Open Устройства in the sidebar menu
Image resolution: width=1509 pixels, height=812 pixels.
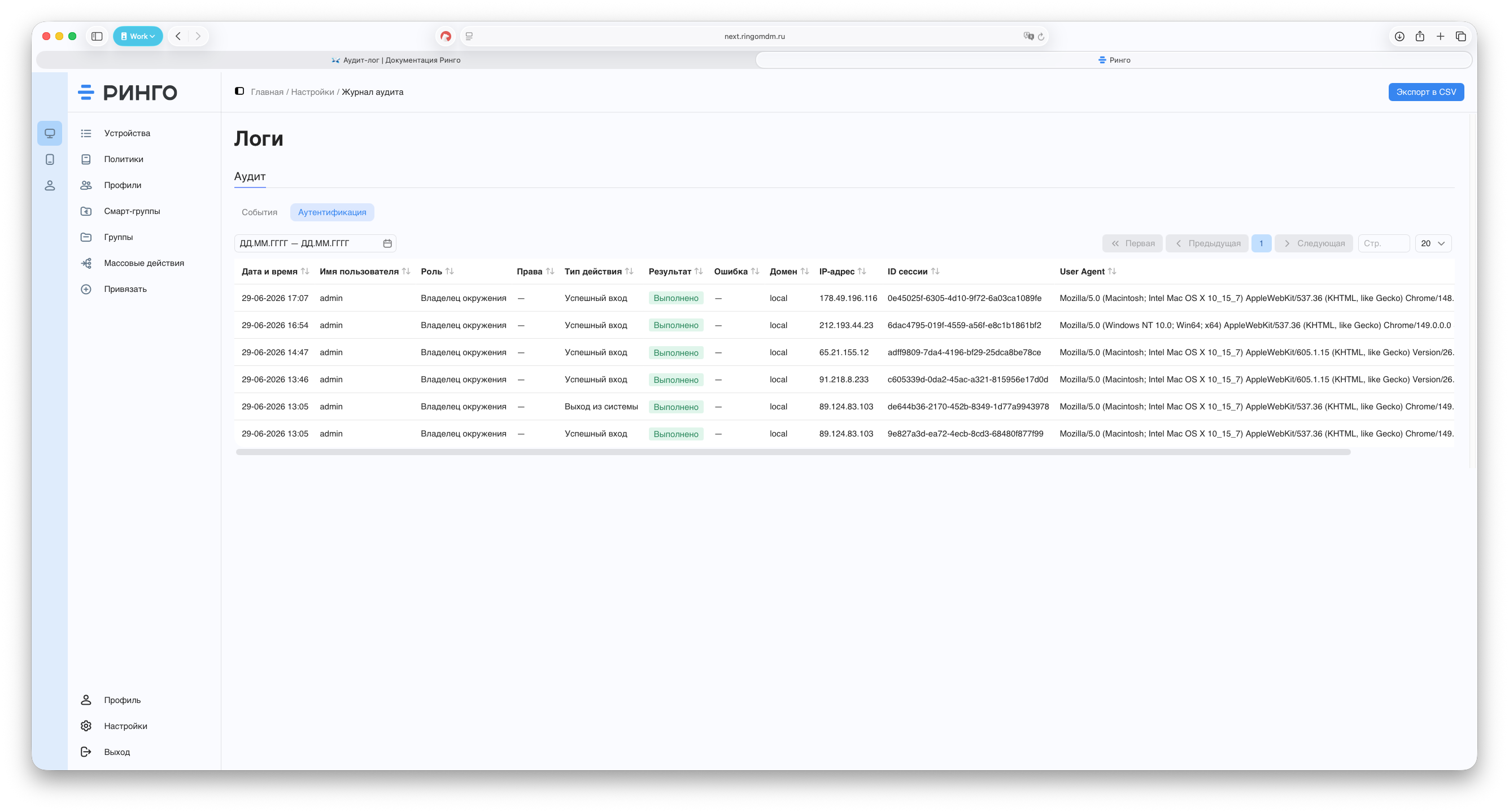pyautogui.click(x=127, y=133)
